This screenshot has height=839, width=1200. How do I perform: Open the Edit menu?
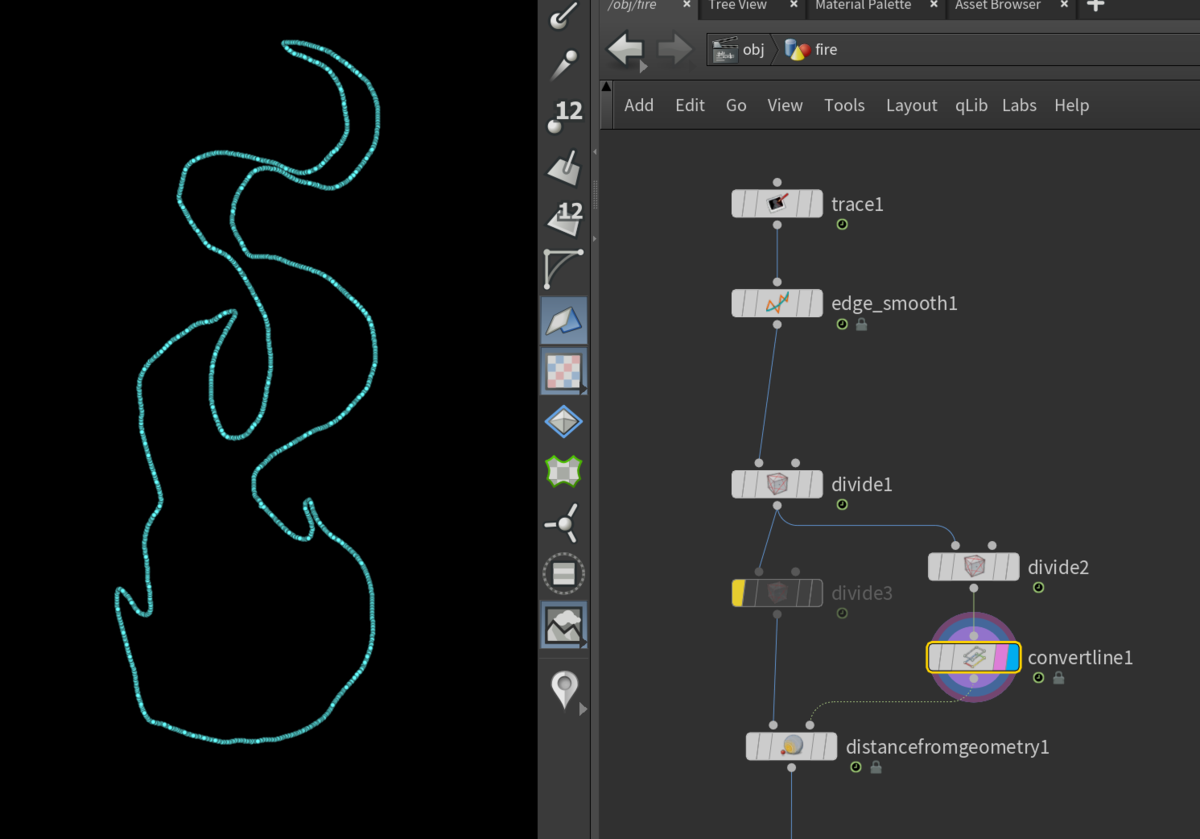click(690, 105)
